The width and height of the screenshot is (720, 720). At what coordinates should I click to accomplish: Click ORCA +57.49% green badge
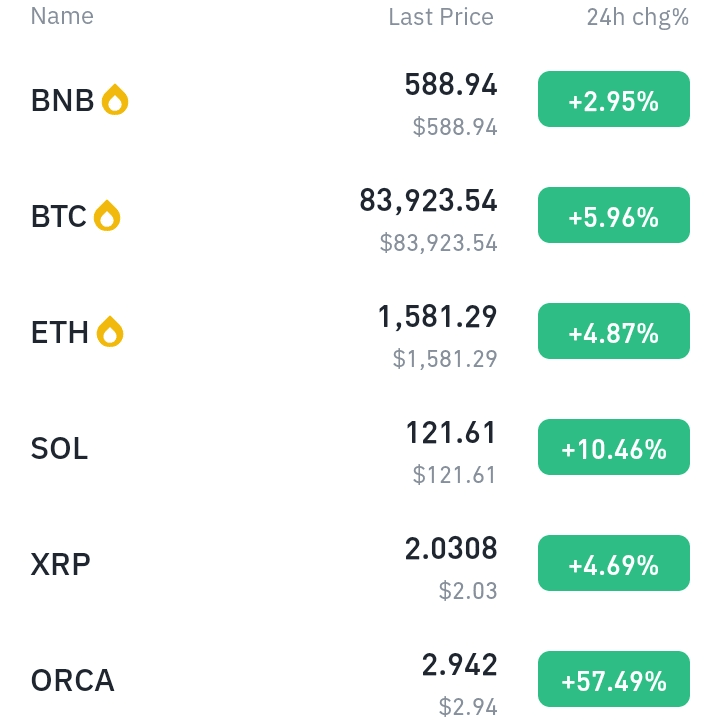(x=614, y=679)
